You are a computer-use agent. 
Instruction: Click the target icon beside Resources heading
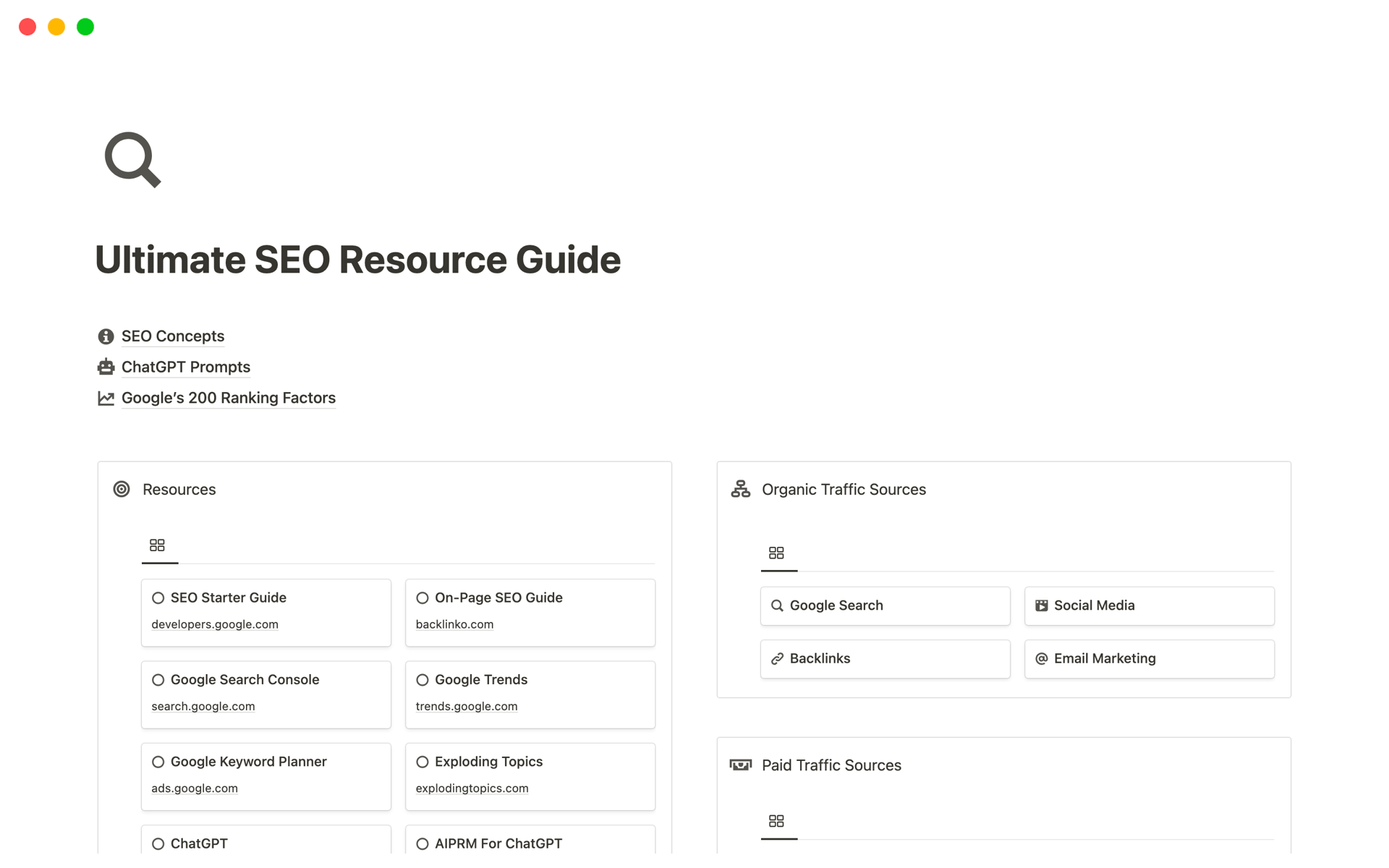click(x=122, y=489)
